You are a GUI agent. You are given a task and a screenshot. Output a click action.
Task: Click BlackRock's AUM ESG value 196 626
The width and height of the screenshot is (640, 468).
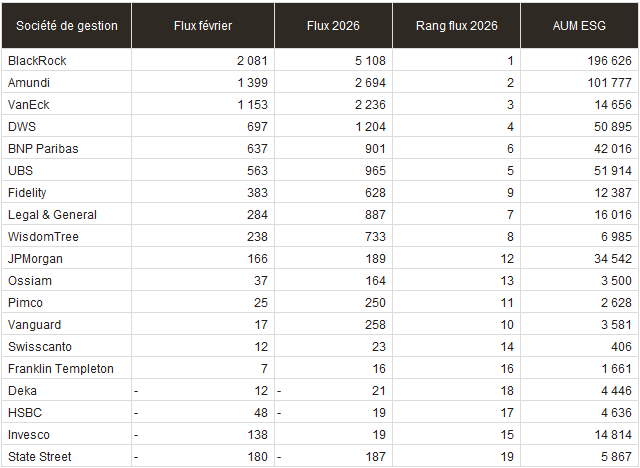[606, 61]
